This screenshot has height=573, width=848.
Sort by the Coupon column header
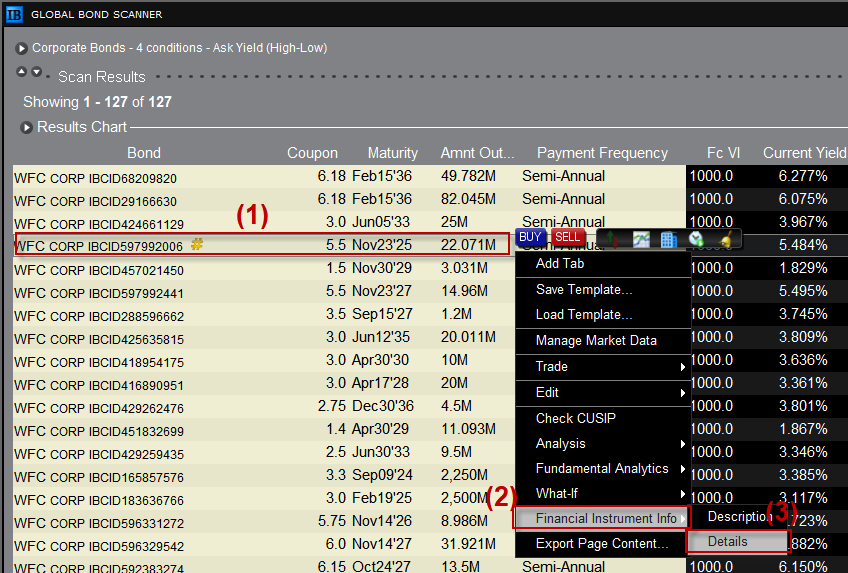pos(312,153)
